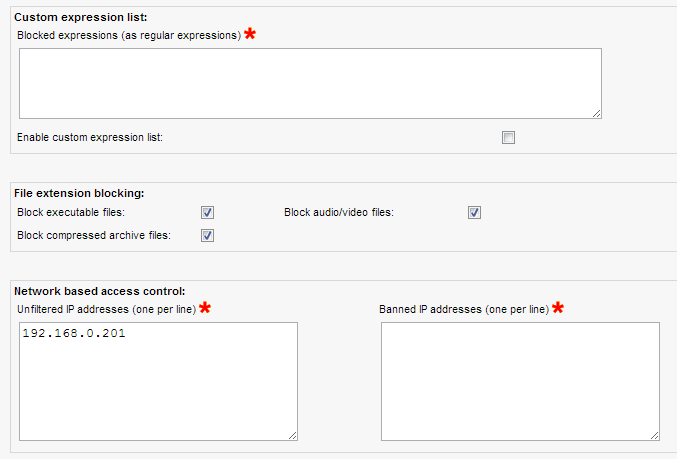Click the 'File extension blocking:' section heading
Viewport: 677px width, 459px height.
[x=79, y=192]
